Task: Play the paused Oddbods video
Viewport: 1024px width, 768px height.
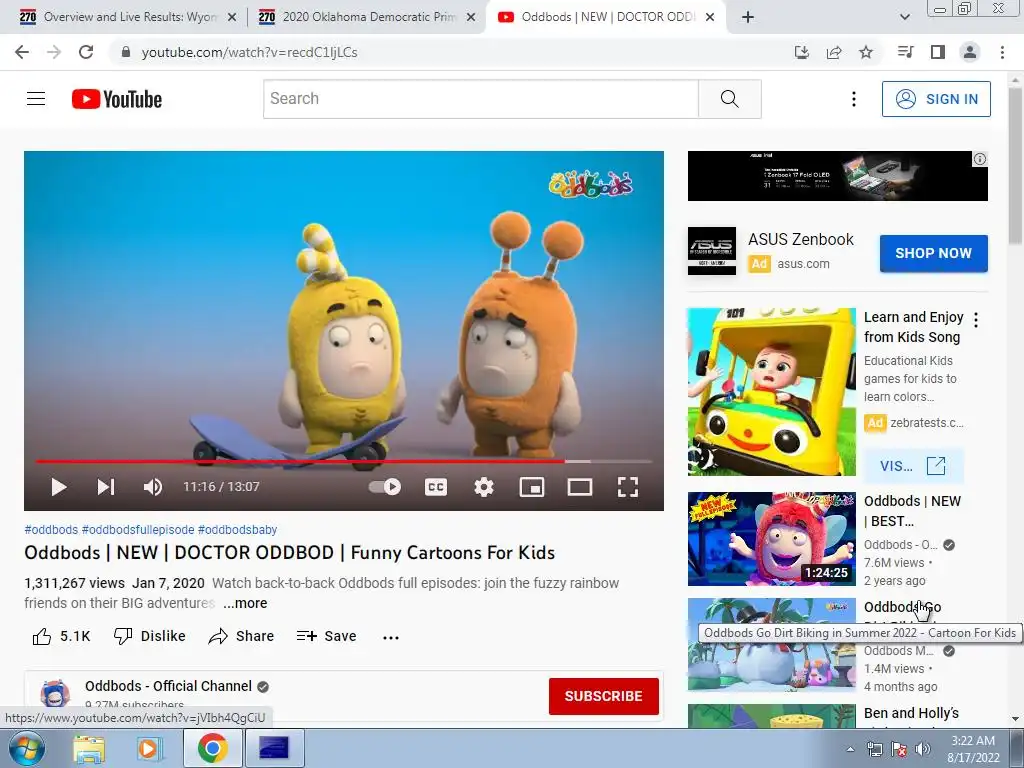Action: [59, 487]
